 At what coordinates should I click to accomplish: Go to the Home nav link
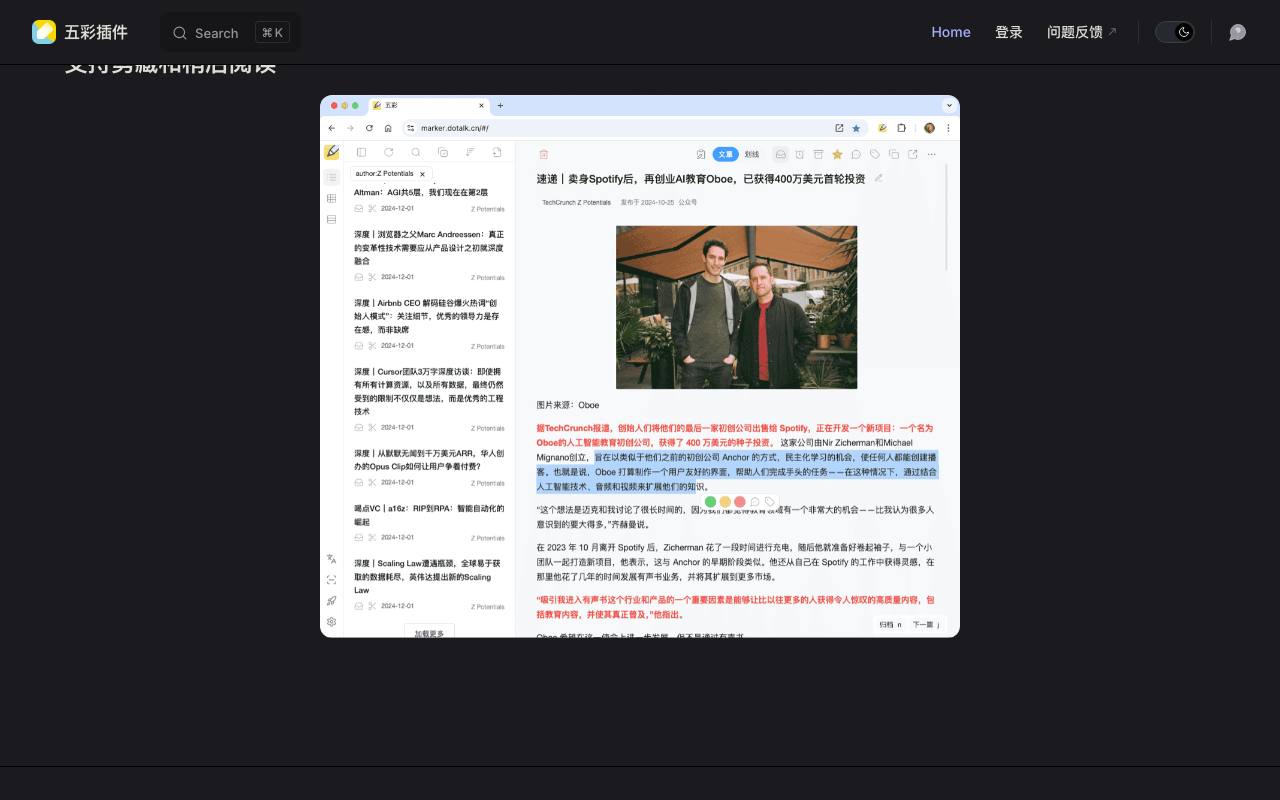[951, 32]
